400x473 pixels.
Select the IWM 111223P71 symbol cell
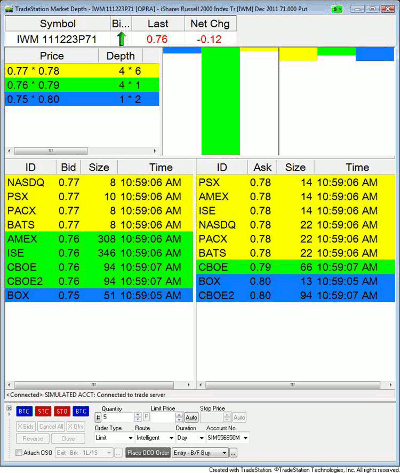[x=57, y=39]
